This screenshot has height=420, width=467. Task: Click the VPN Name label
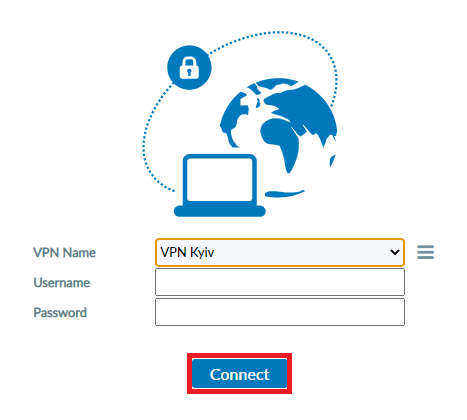(64, 253)
